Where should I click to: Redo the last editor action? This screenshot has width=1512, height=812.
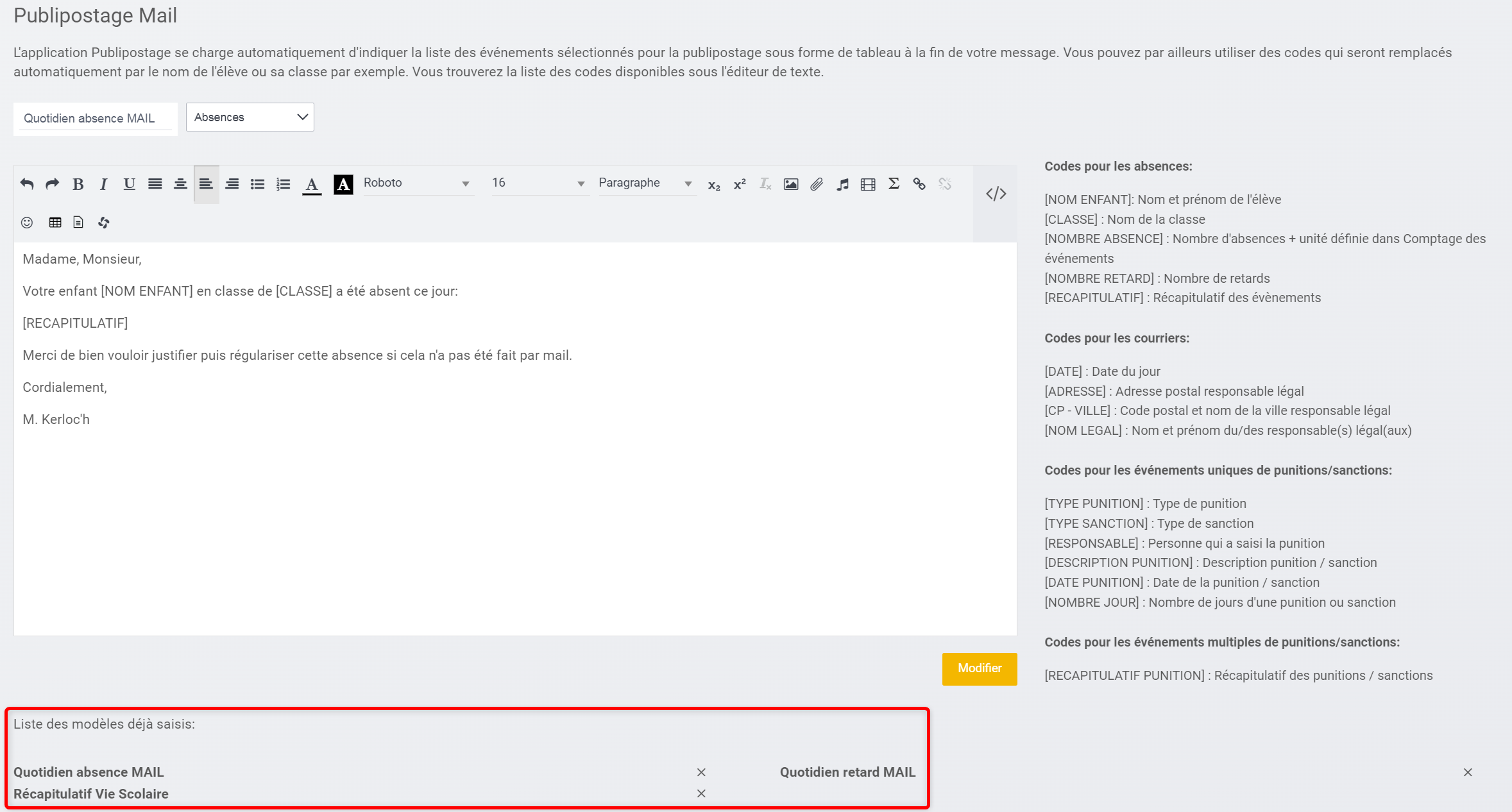pos(53,184)
